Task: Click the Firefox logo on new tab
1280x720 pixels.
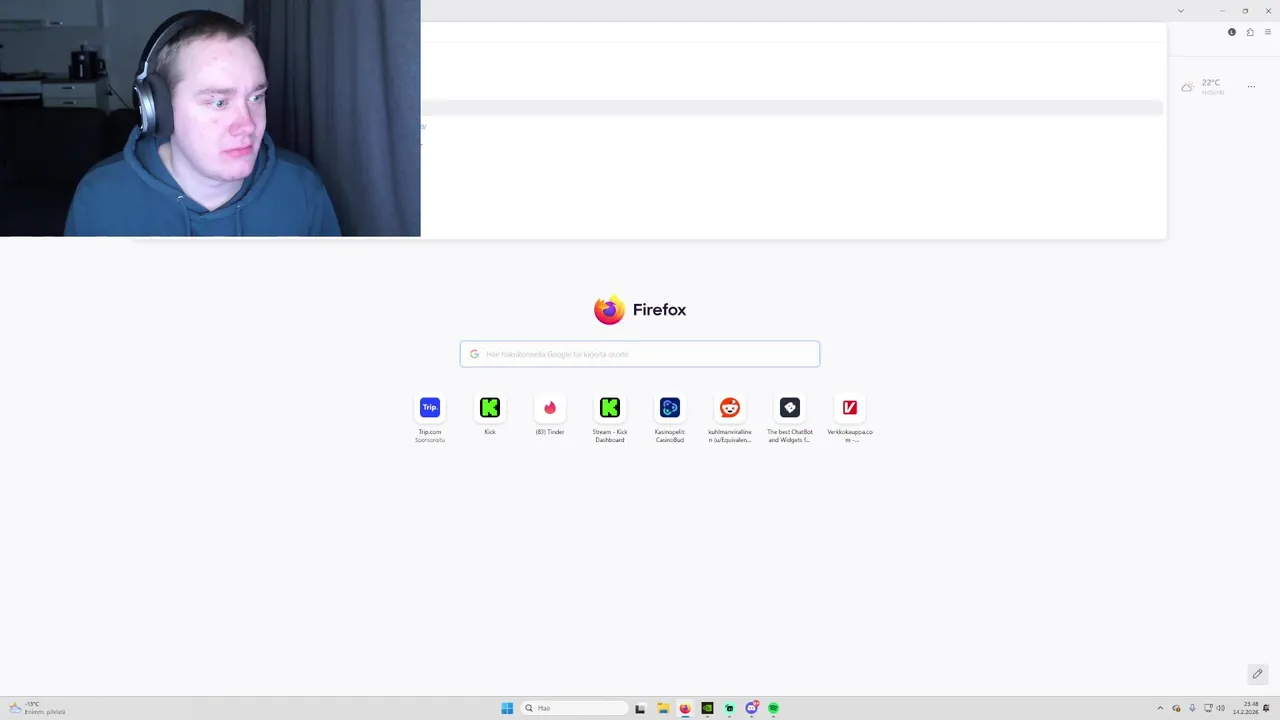Action: click(x=640, y=310)
